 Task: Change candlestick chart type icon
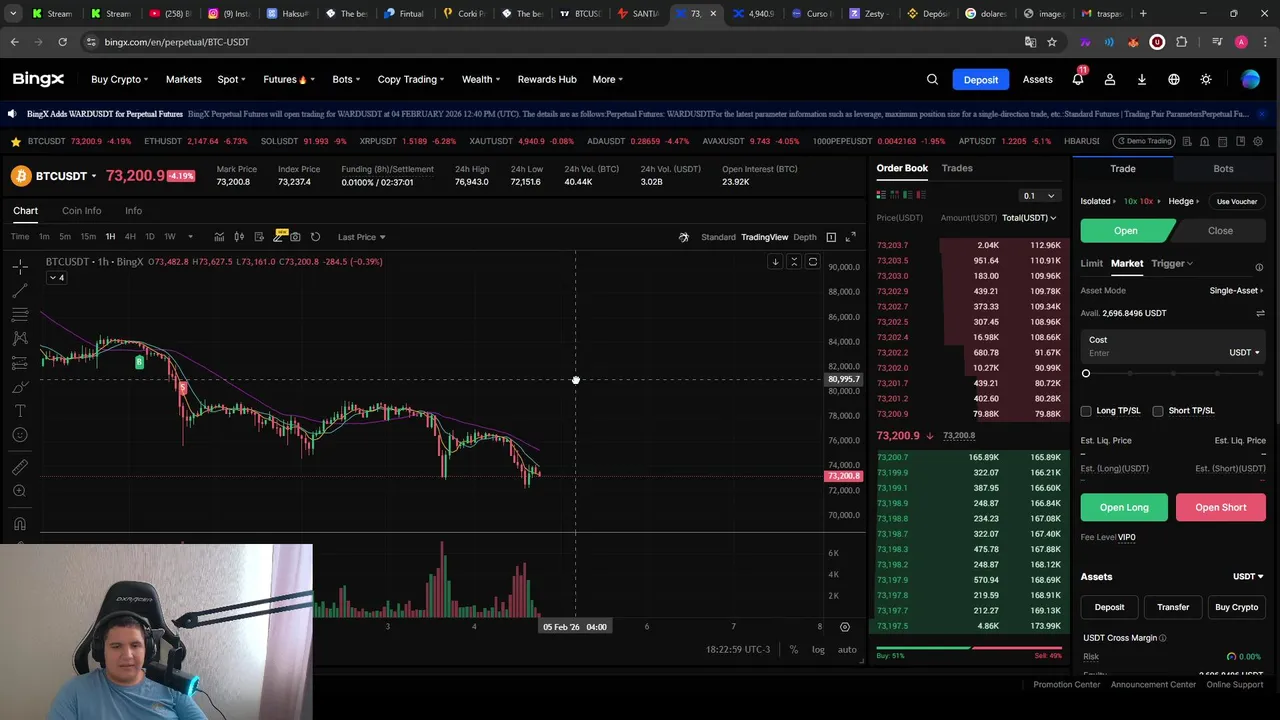click(239, 237)
